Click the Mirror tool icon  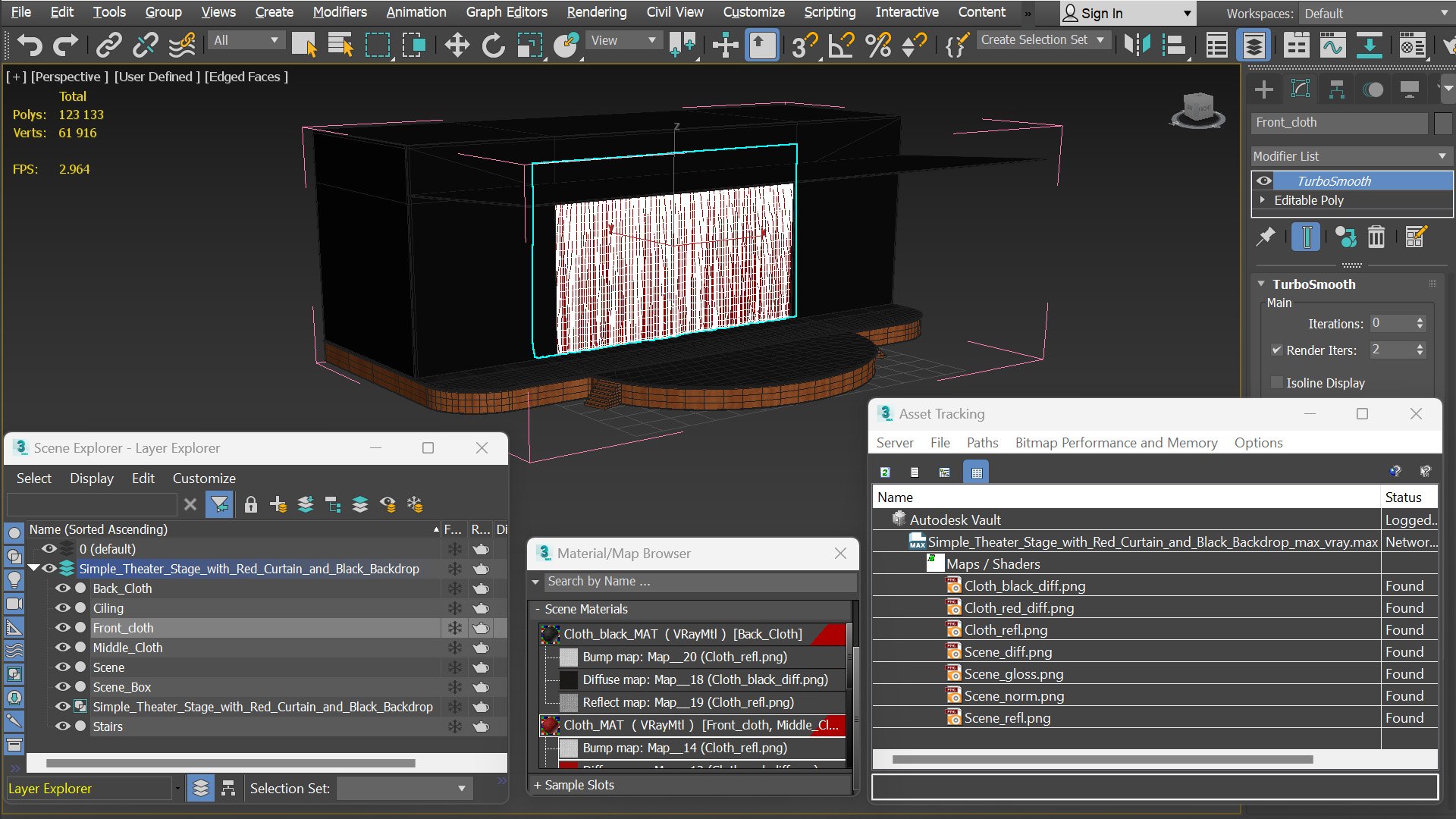(x=1137, y=45)
